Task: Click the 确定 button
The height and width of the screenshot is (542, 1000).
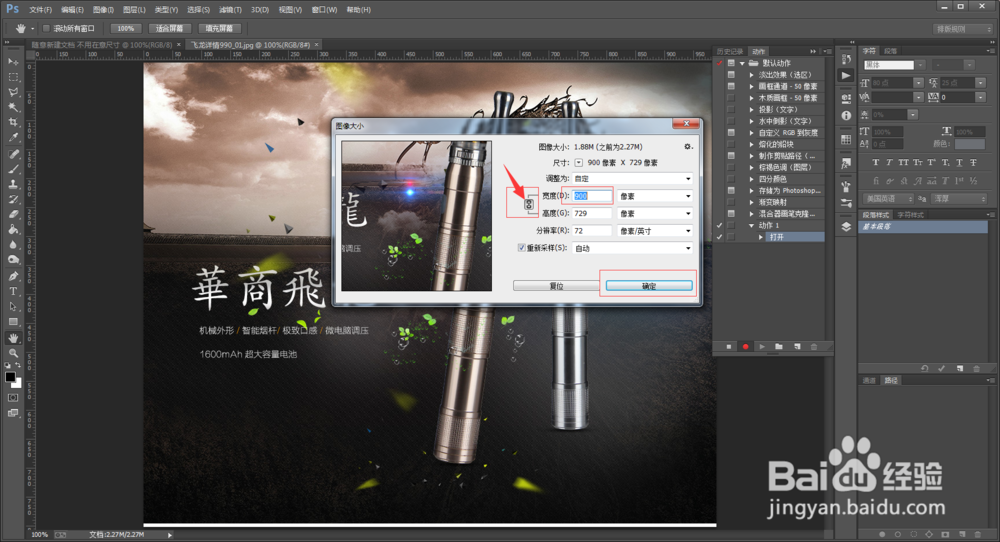Action: tap(649, 286)
